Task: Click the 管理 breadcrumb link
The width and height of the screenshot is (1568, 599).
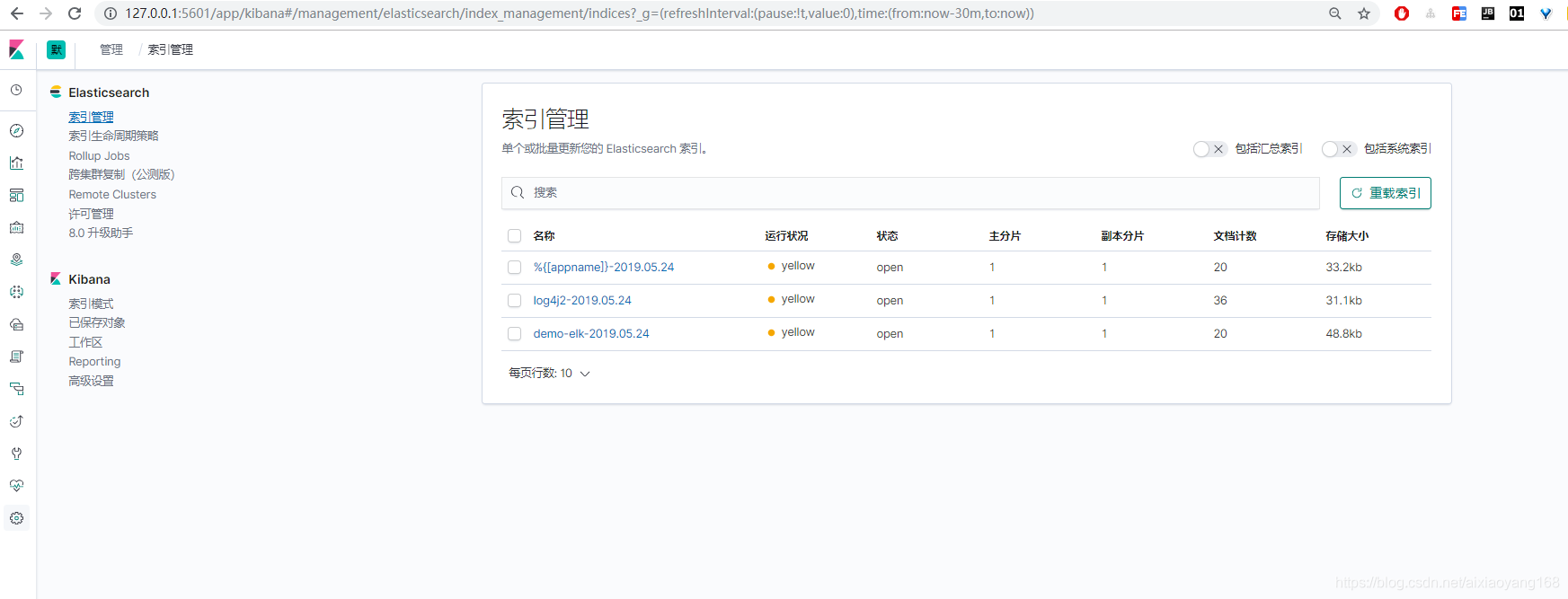Action: point(111,50)
